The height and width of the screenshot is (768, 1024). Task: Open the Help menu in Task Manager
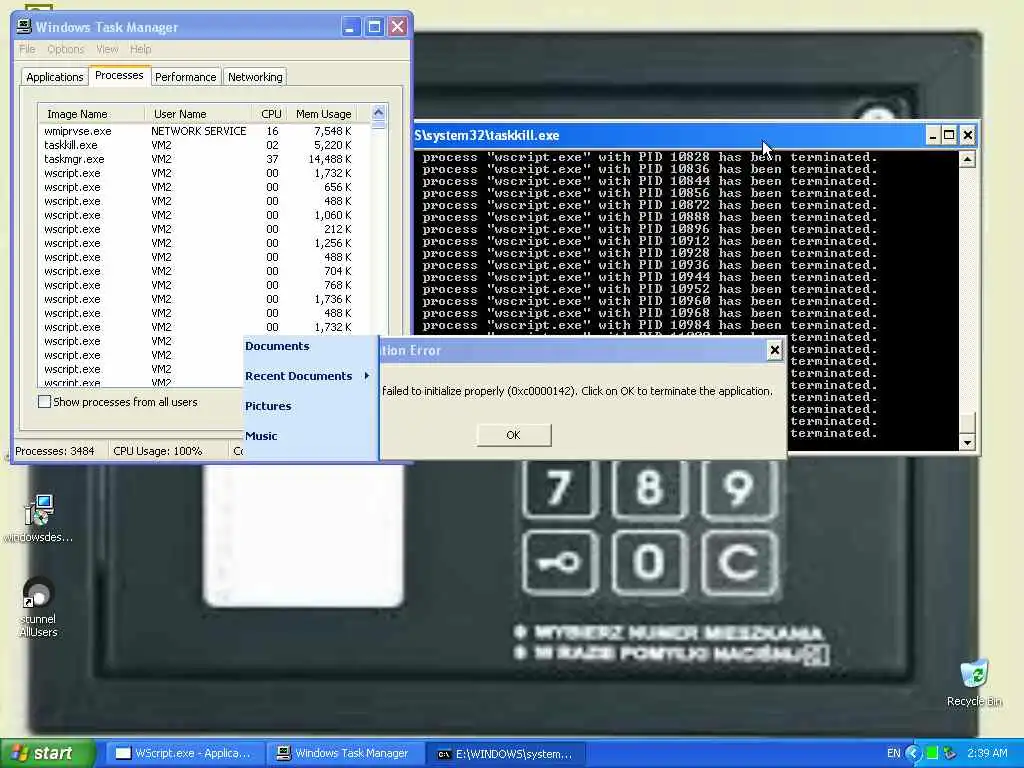click(x=140, y=49)
